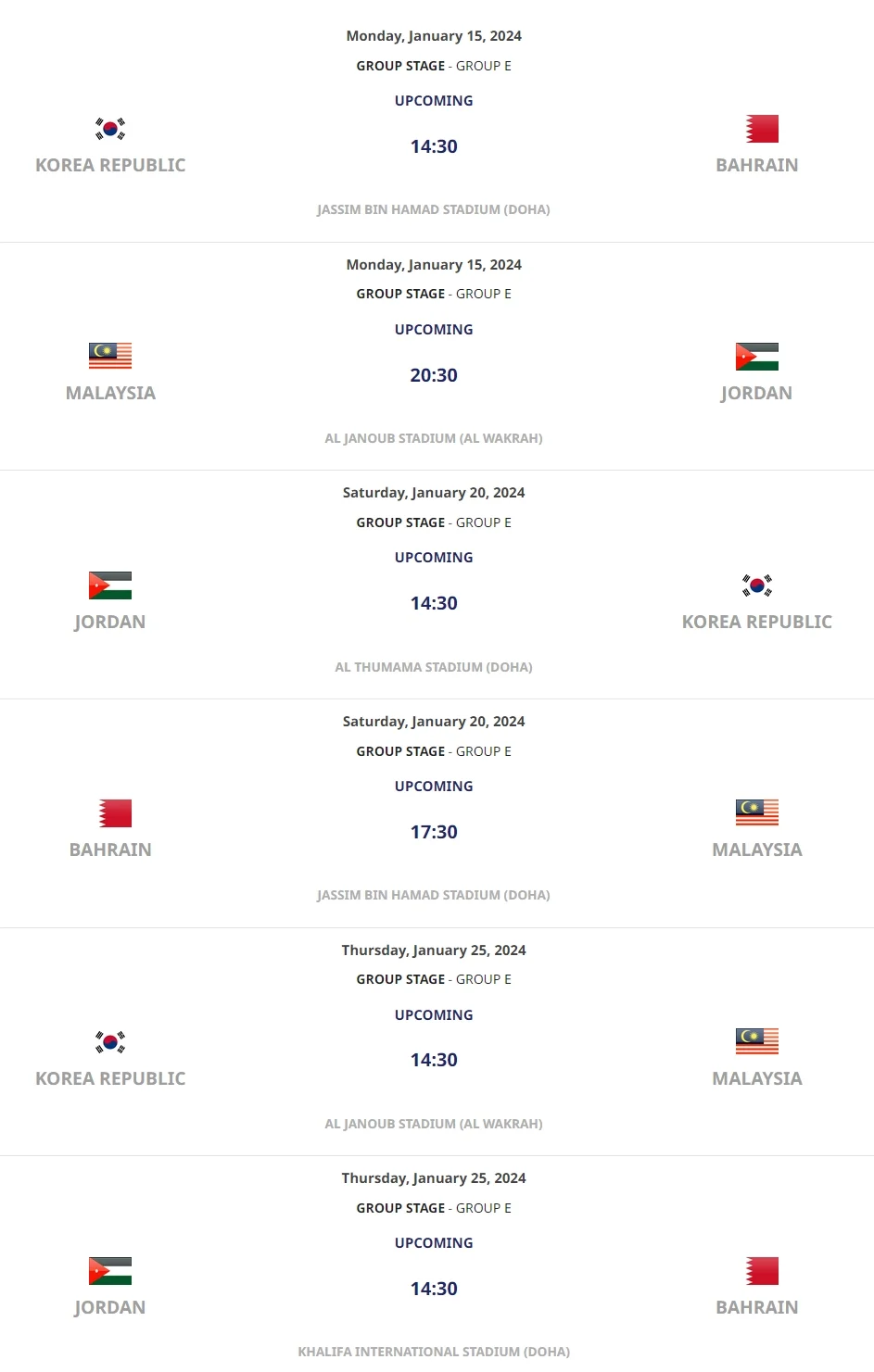Open Al Thumama Stadium (Doha) venue text

click(434, 667)
